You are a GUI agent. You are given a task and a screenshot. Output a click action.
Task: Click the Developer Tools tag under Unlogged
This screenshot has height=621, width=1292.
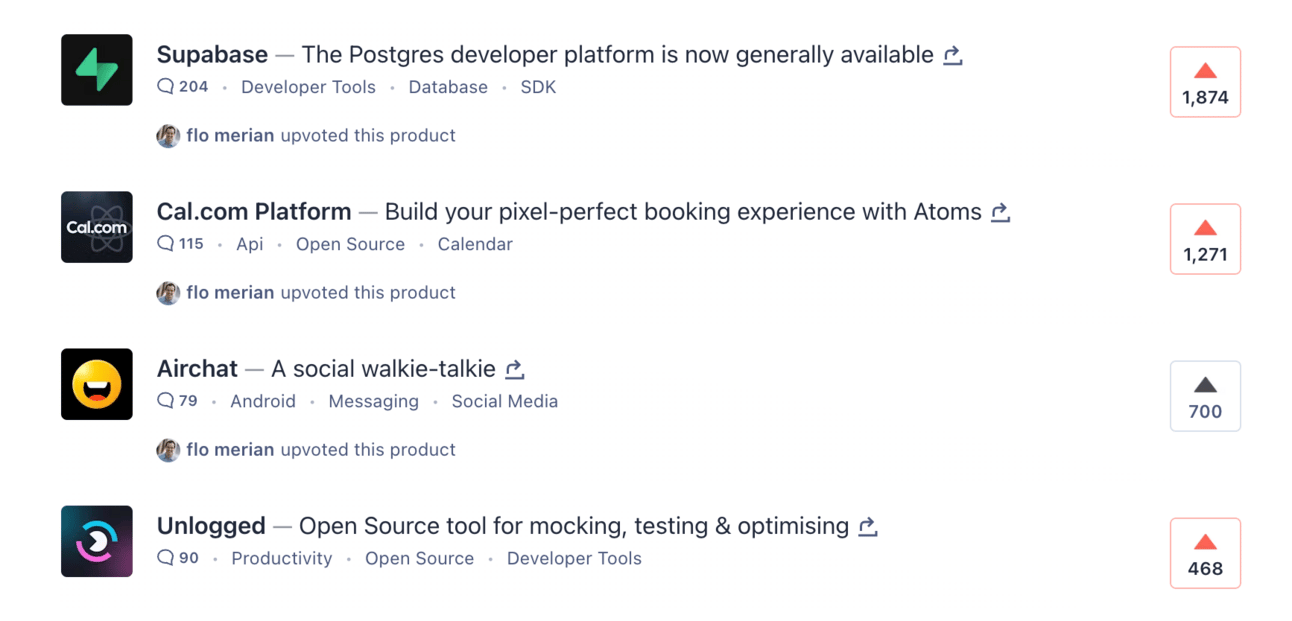(574, 558)
